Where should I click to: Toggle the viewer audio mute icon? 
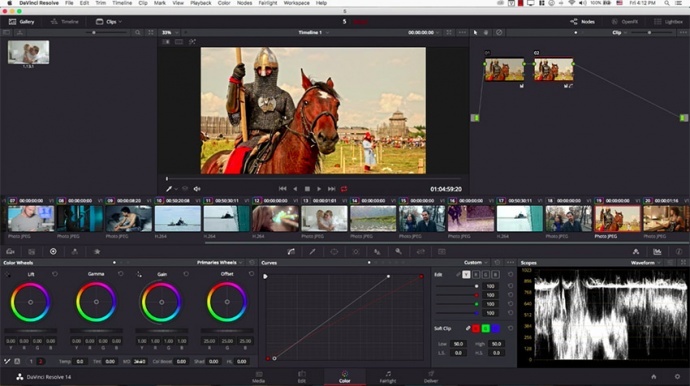click(197, 189)
